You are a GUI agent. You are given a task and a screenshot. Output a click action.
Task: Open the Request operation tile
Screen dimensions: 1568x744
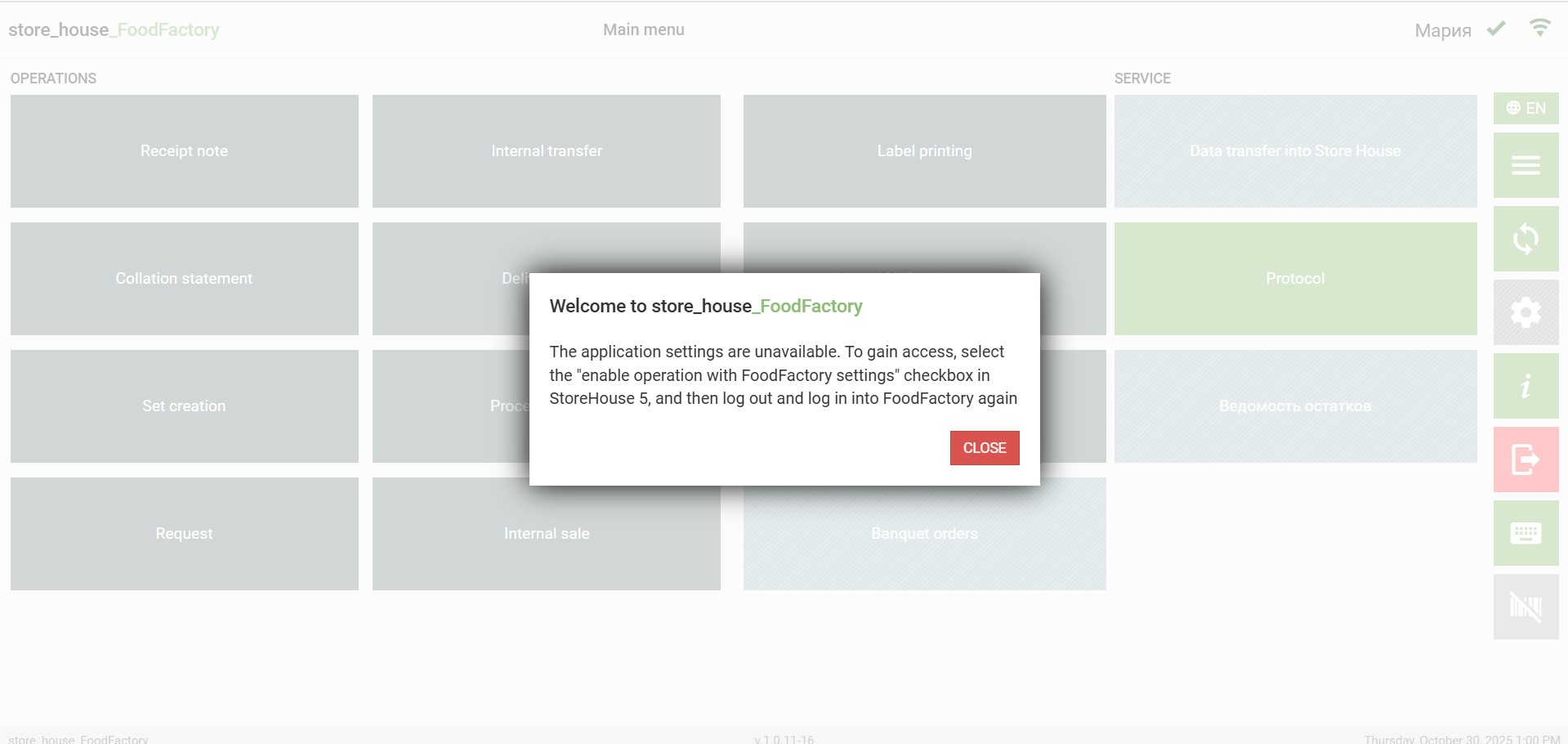[184, 534]
